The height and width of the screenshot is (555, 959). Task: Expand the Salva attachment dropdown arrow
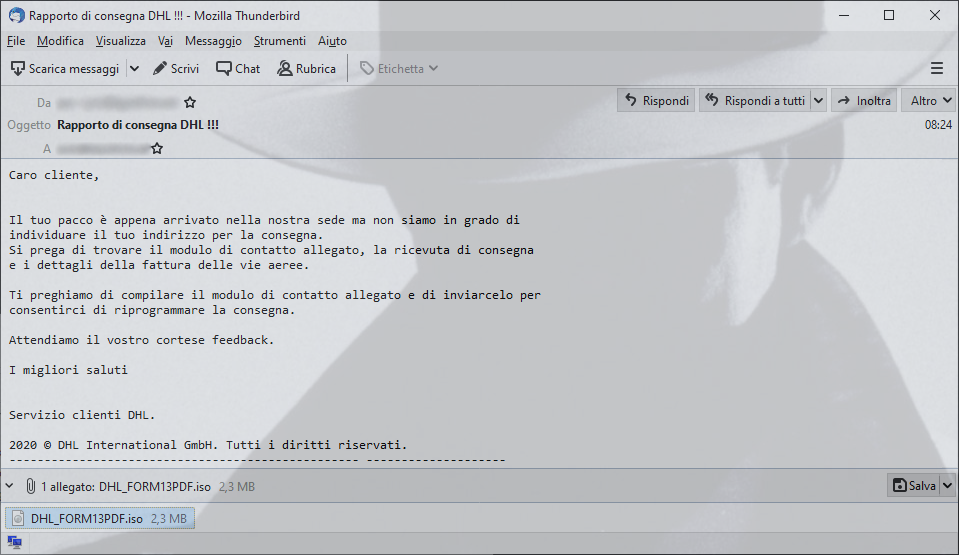pos(947,485)
